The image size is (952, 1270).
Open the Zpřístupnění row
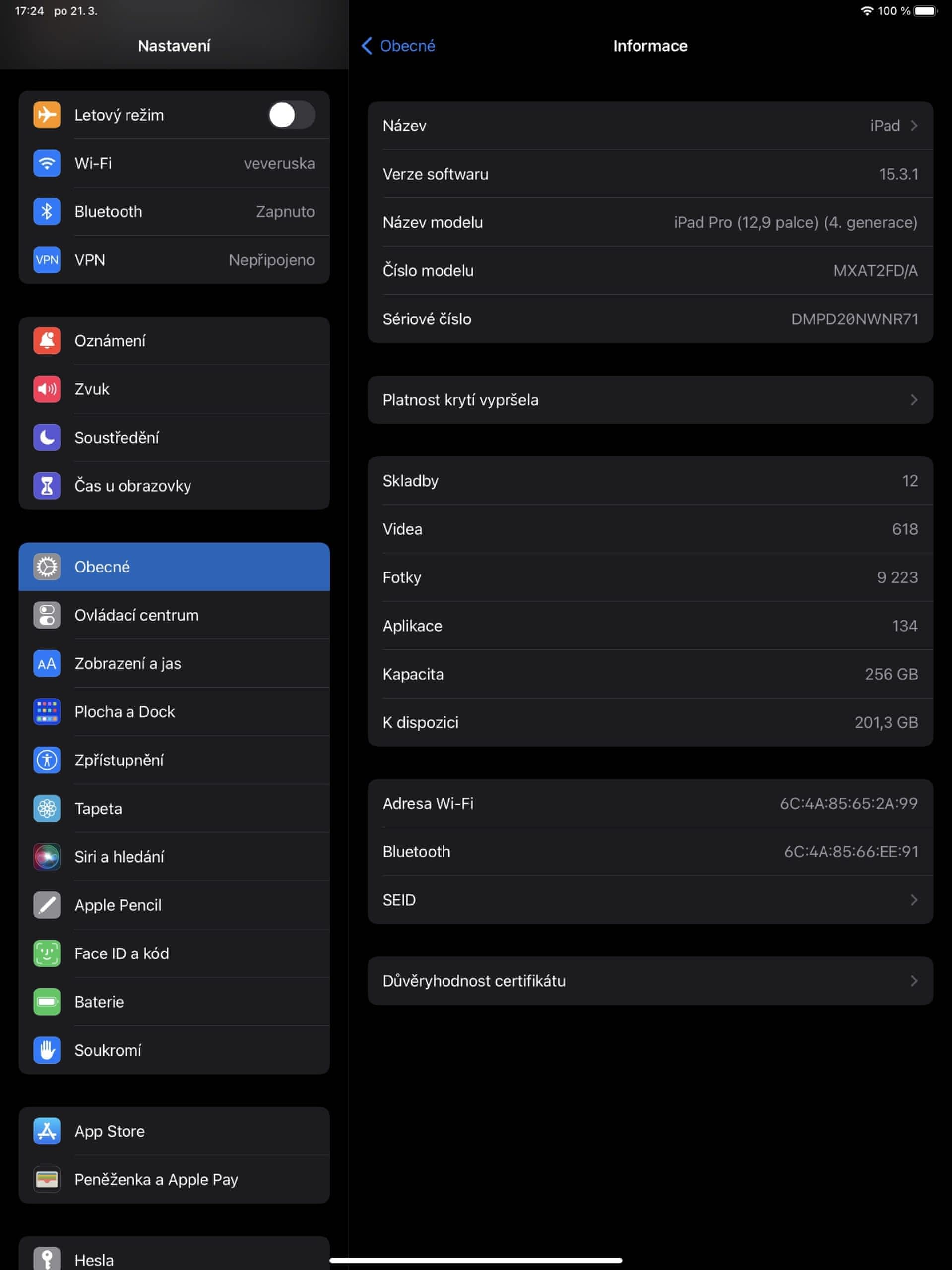pos(174,760)
